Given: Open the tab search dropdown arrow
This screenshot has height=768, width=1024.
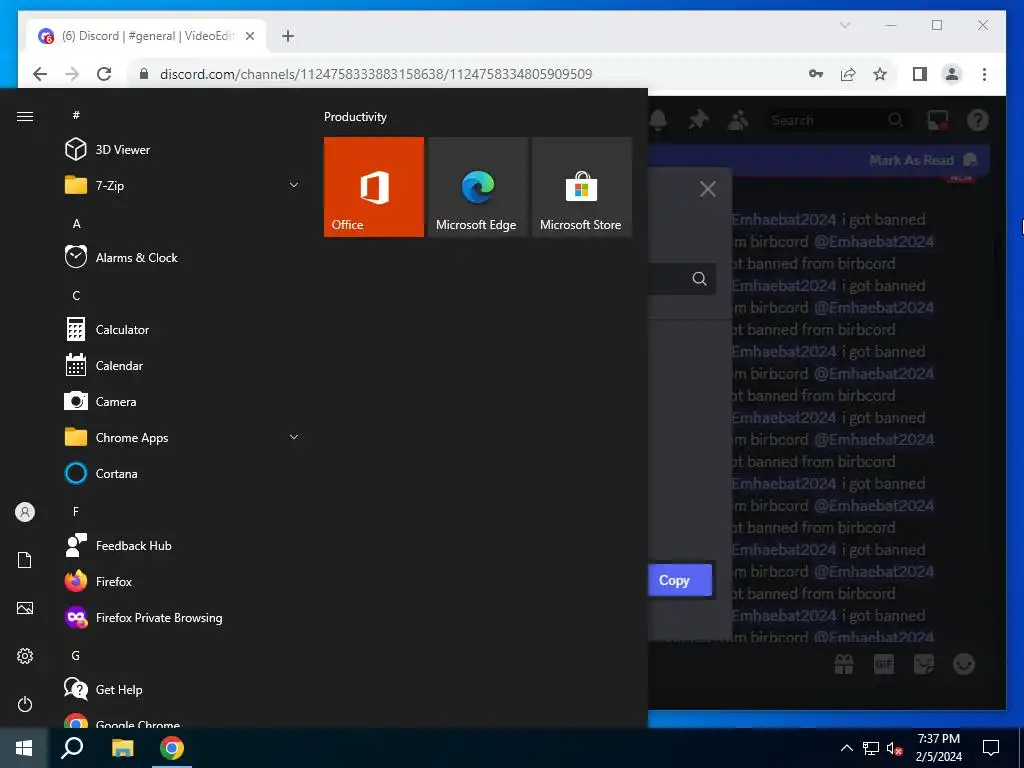Looking at the screenshot, I should point(844,25).
